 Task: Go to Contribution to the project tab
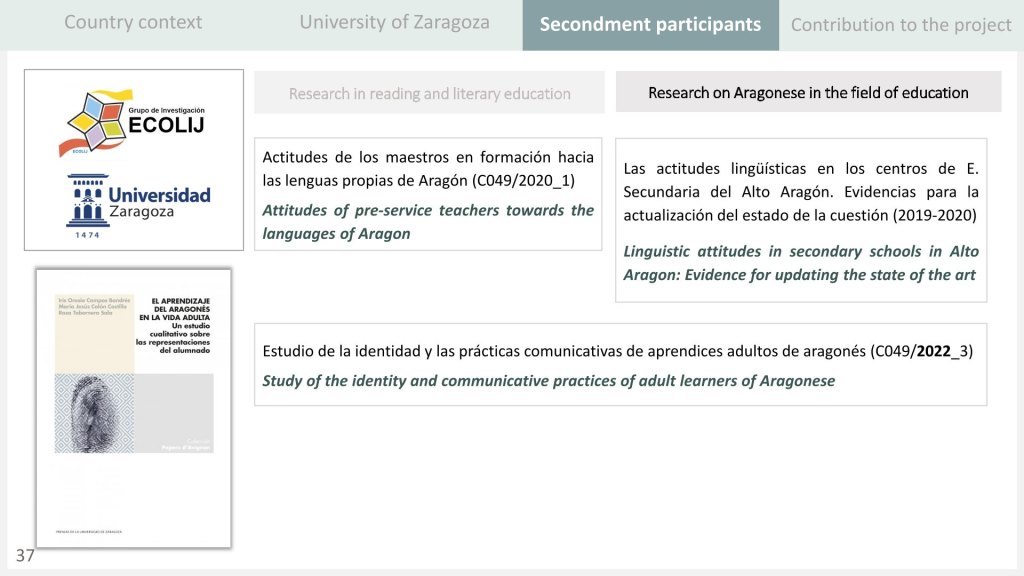coord(901,25)
